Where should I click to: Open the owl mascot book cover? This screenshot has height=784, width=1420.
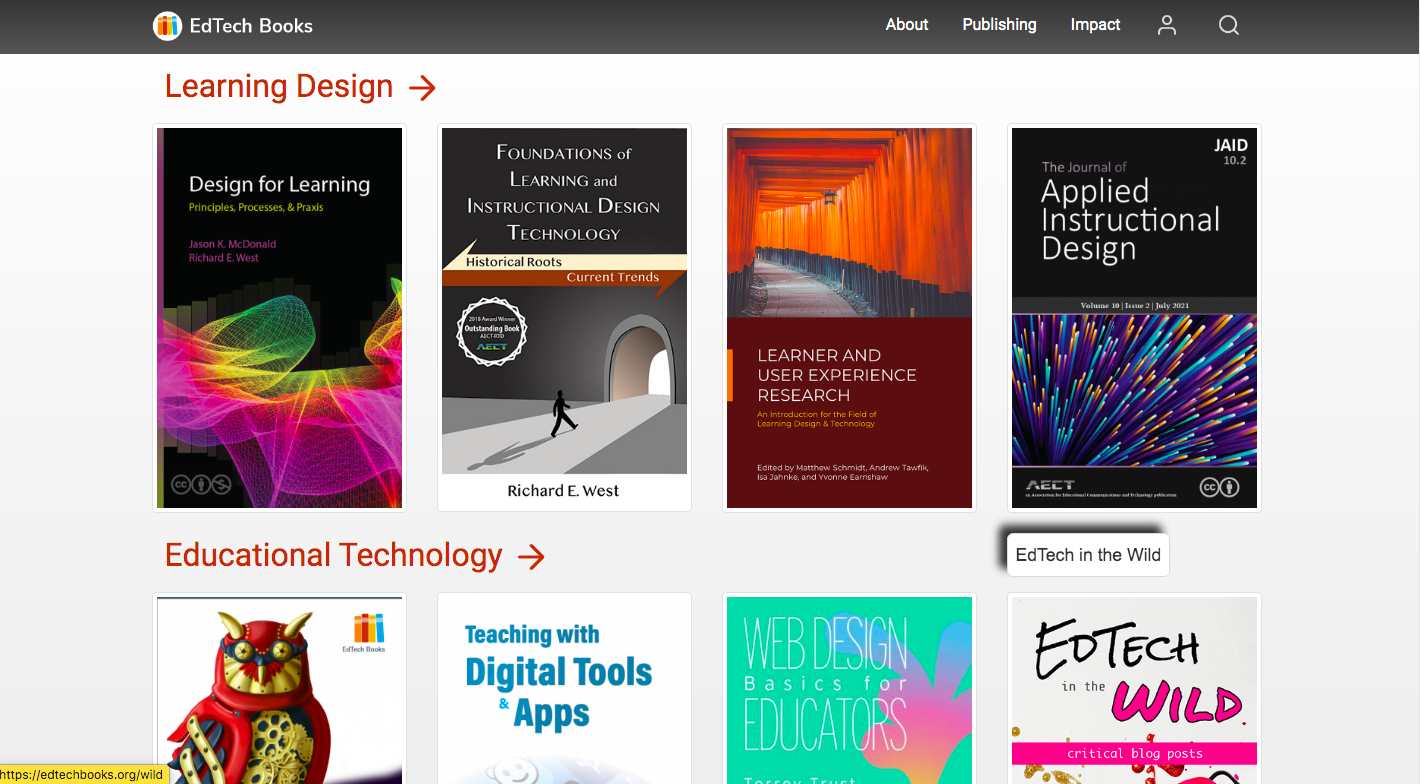pyautogui.click(x=280, y=690)
